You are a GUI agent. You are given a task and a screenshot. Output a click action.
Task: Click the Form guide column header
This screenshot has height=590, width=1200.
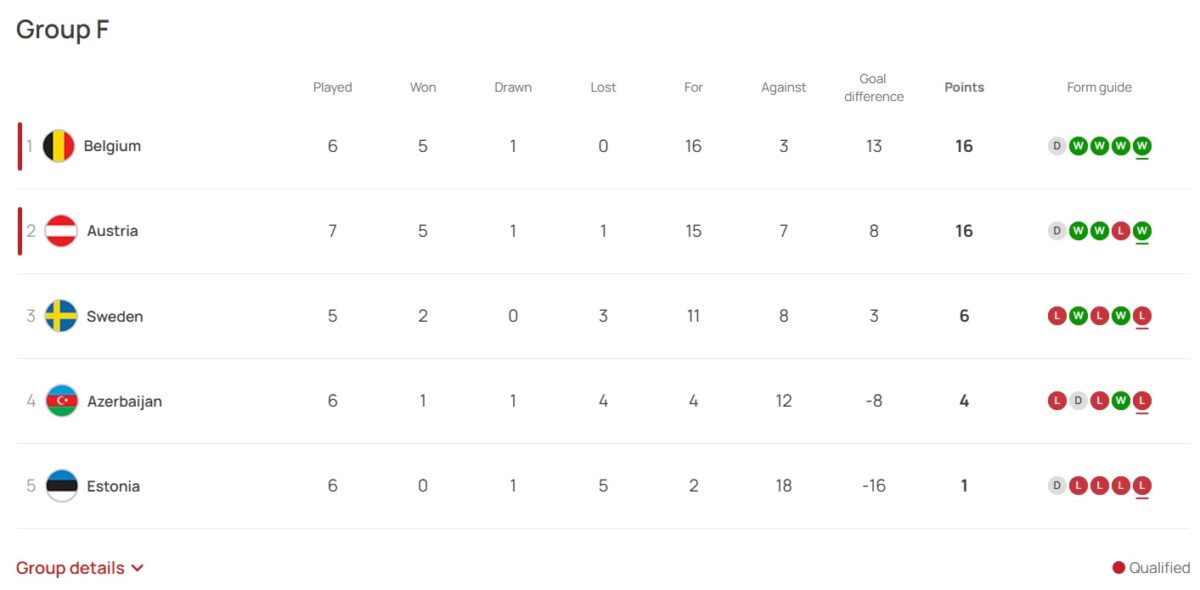coord(1099,87)
